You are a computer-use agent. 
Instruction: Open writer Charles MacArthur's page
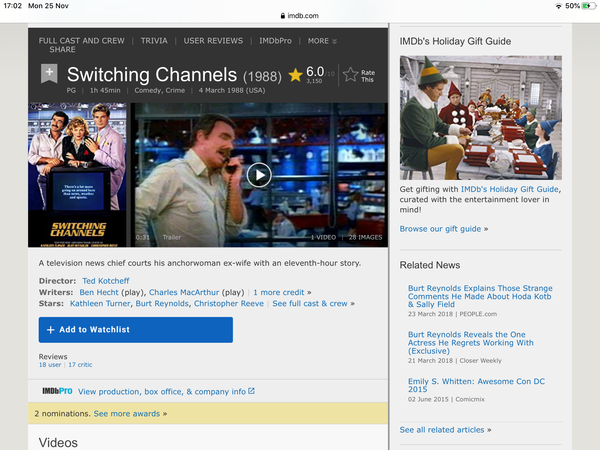coord(184,292)
